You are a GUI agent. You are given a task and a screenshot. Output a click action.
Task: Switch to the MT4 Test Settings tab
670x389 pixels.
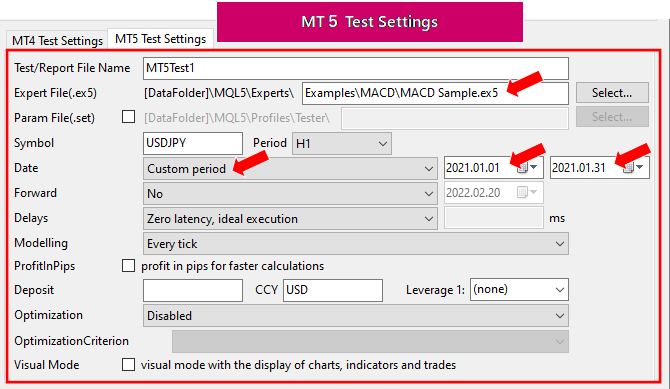(x=57, y=41)
